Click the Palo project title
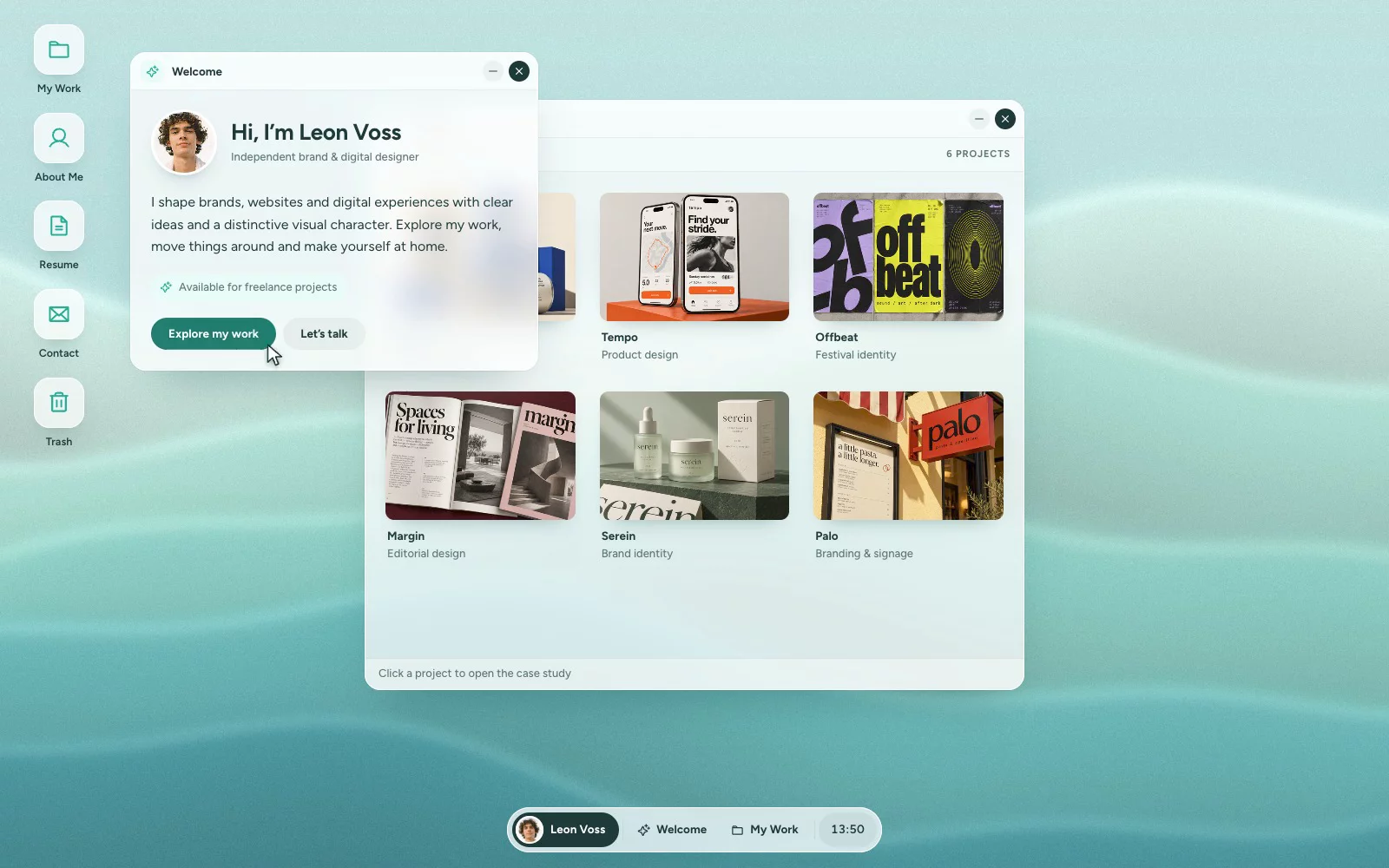This screenshot has height=868, width=1389. tap(826, 536)
